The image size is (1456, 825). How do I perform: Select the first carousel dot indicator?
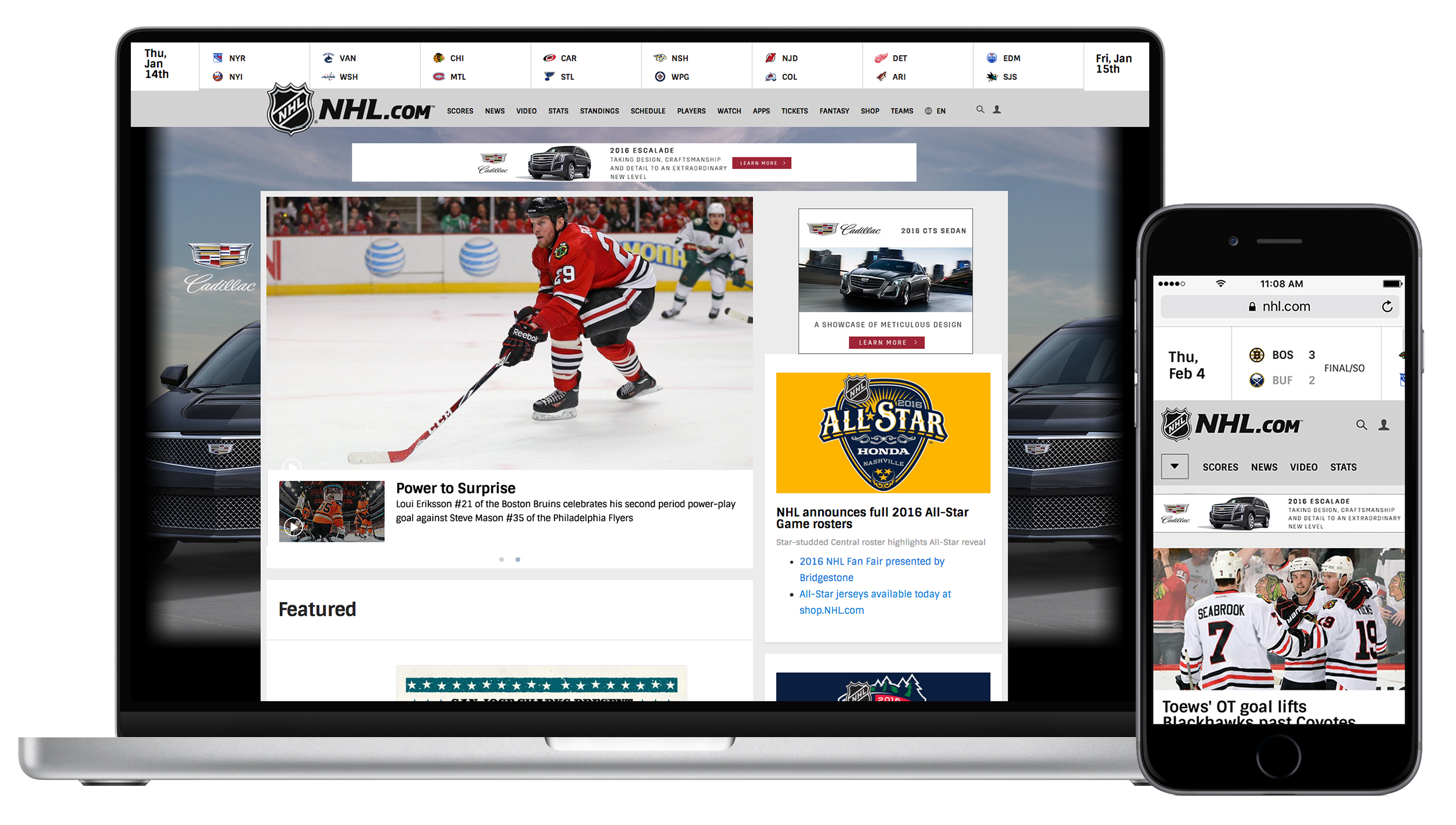pos(501,559)
